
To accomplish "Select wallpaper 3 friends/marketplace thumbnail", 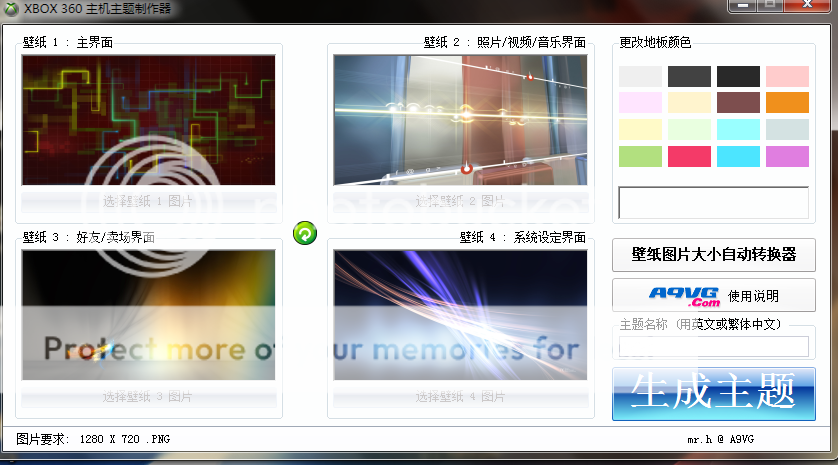I will (148, 315).
